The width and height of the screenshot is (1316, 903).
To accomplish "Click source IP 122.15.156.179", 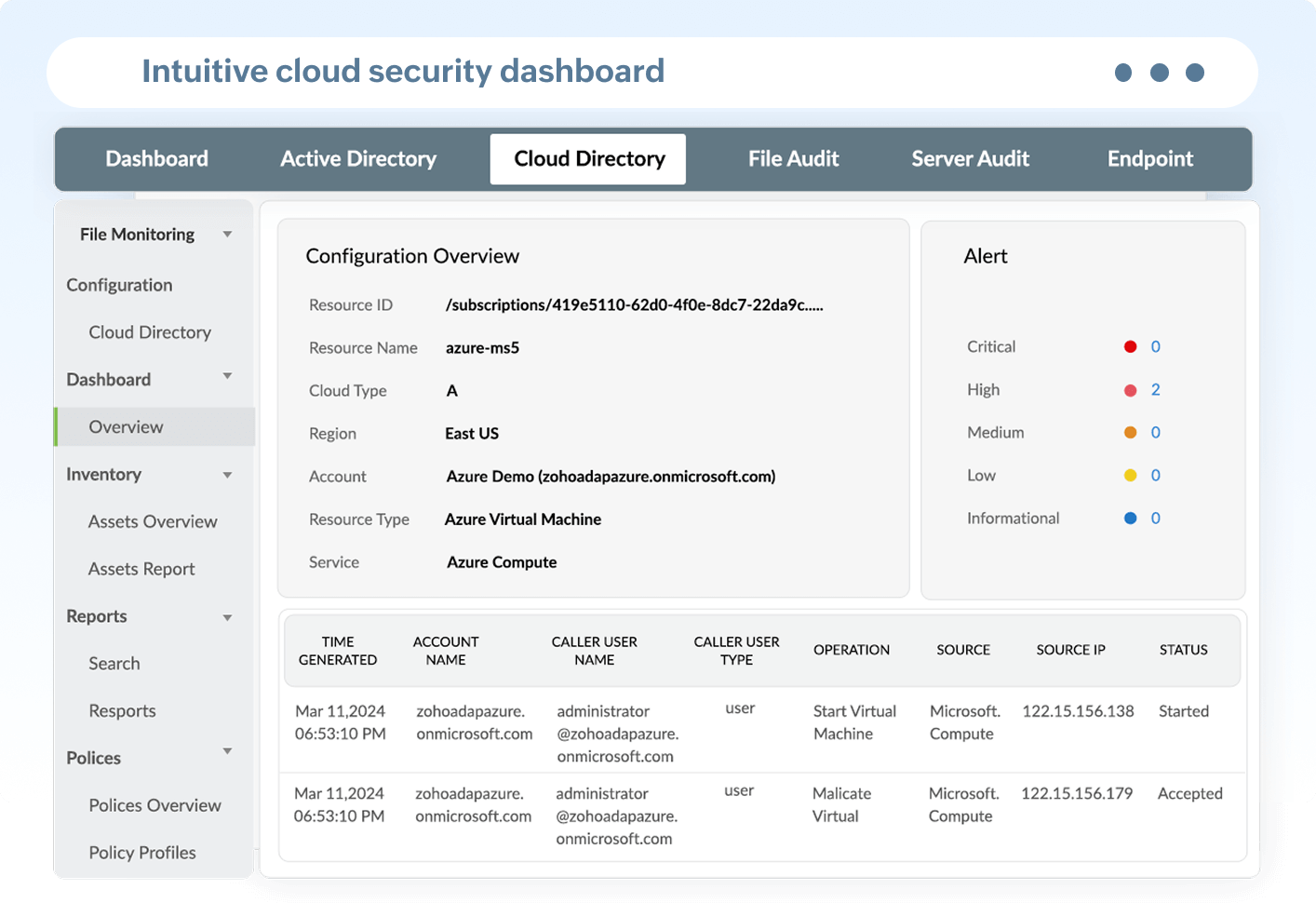I will (x=1077, y=793).
